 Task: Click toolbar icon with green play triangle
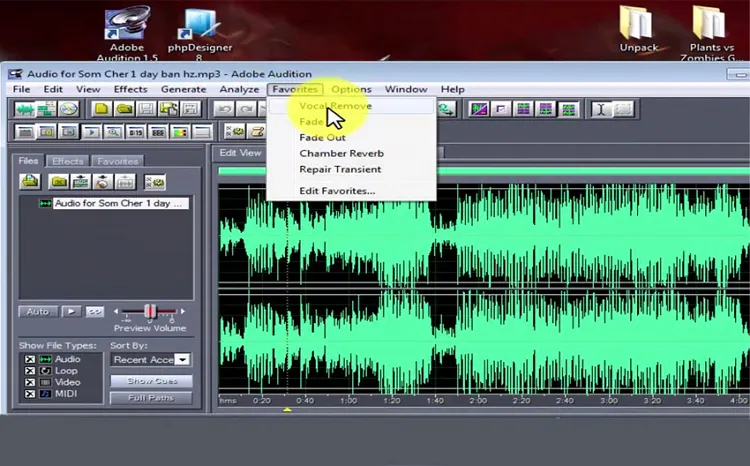(x=91, y=132)
